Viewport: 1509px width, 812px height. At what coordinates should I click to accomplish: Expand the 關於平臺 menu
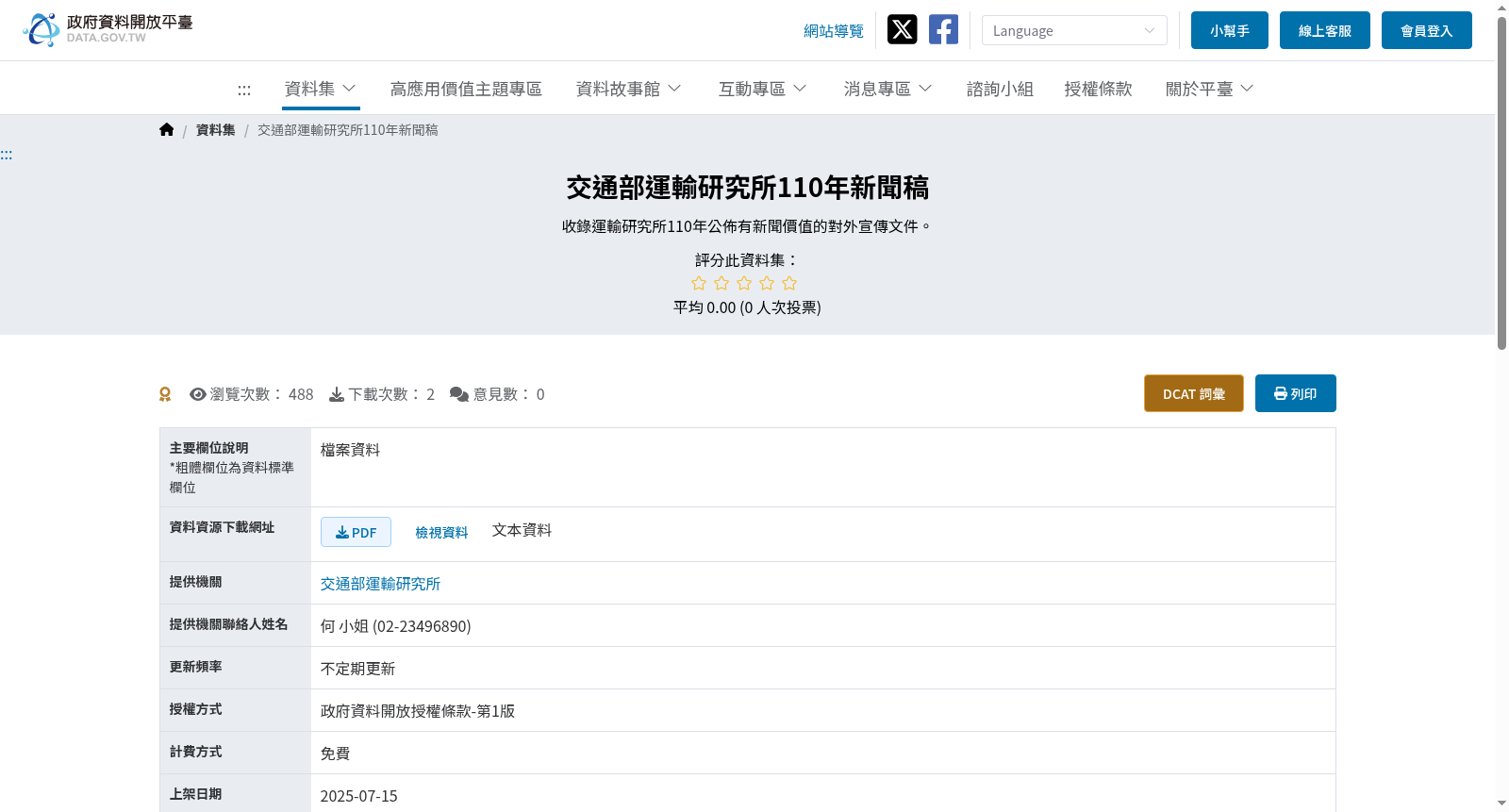click(1209, 89)
